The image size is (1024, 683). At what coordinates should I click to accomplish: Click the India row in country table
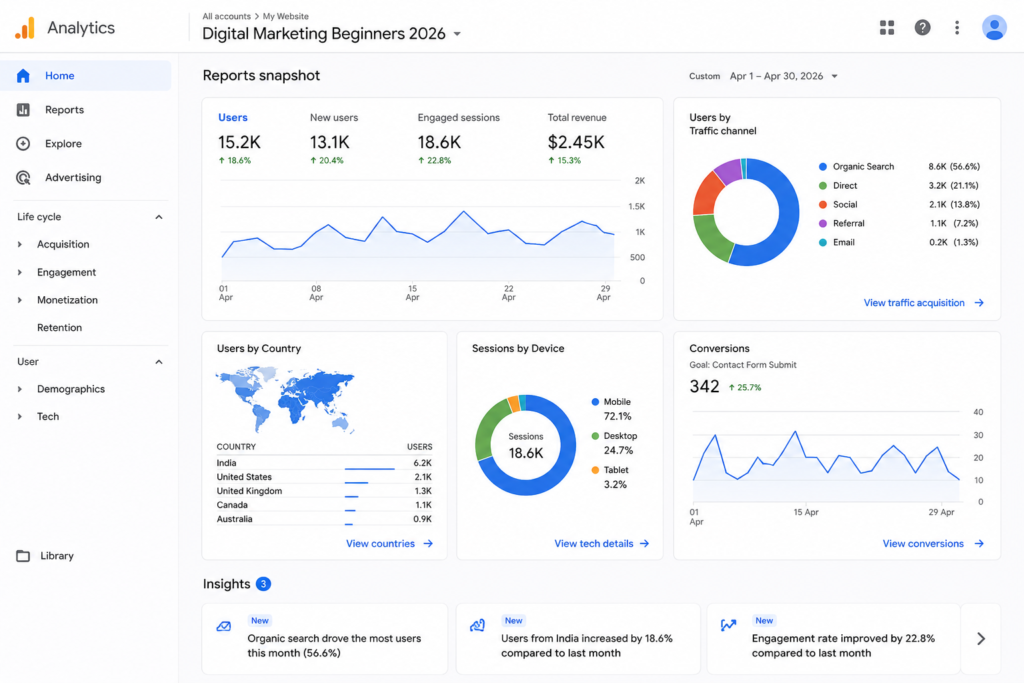pyautogui.click(x=324, y=463)
